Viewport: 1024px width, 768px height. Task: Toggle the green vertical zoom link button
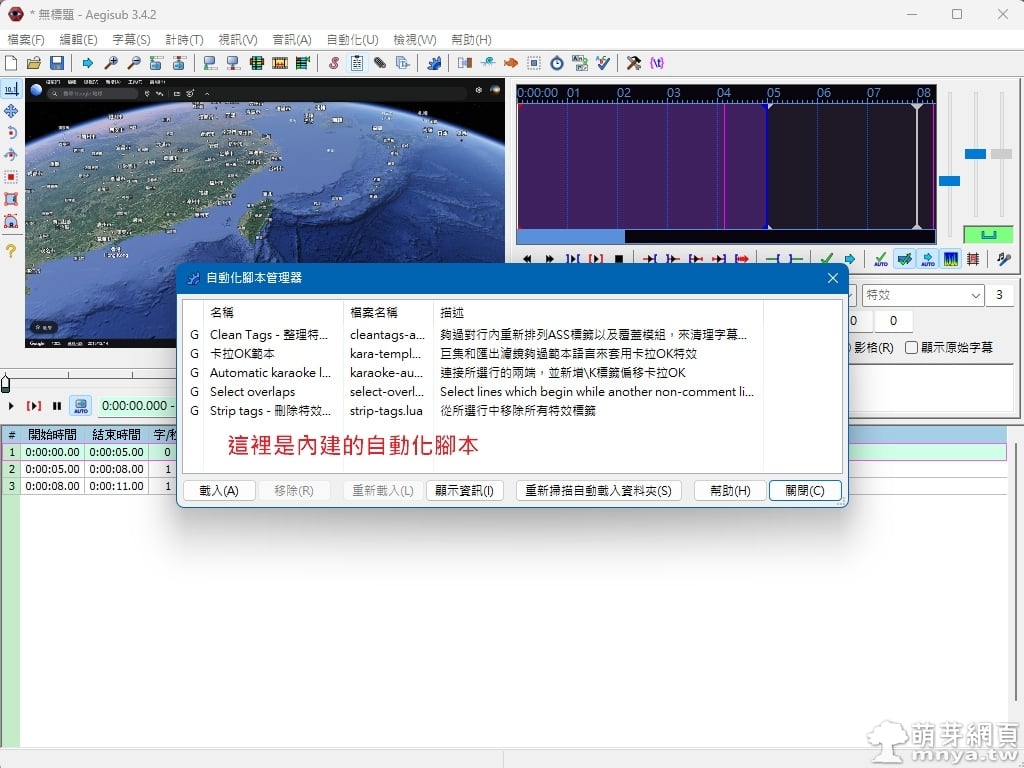tap(988, 235)
